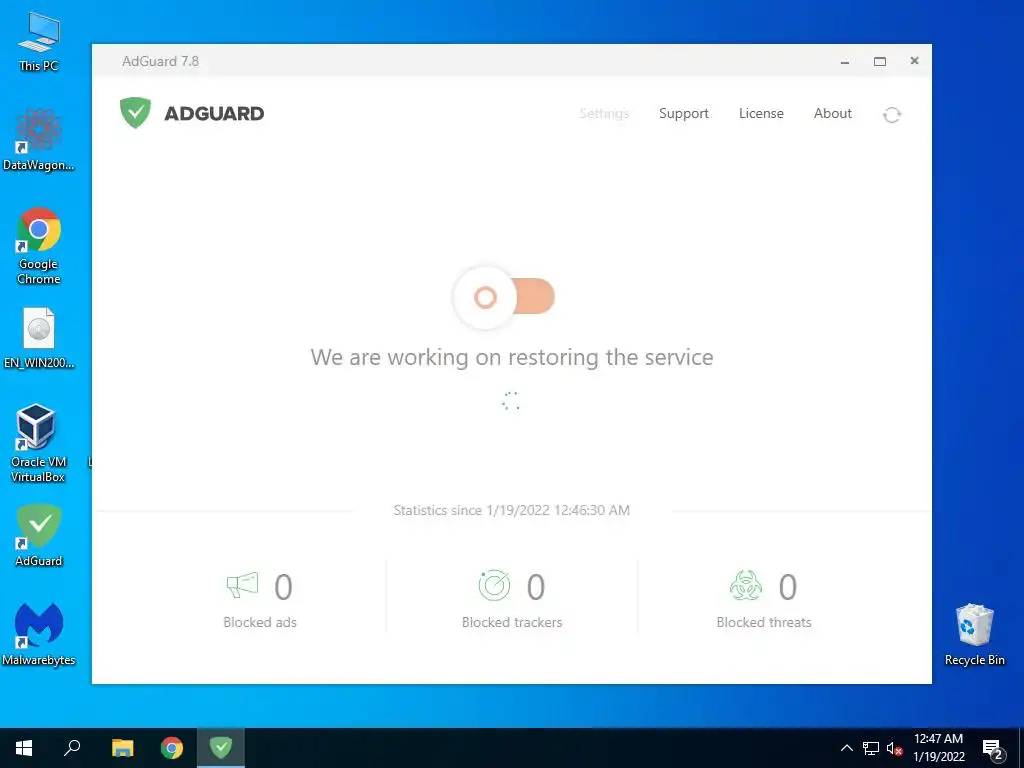Screen dimensions: 1024x768
Task: Minimize the AdGuard window
Action: [845, 61]
